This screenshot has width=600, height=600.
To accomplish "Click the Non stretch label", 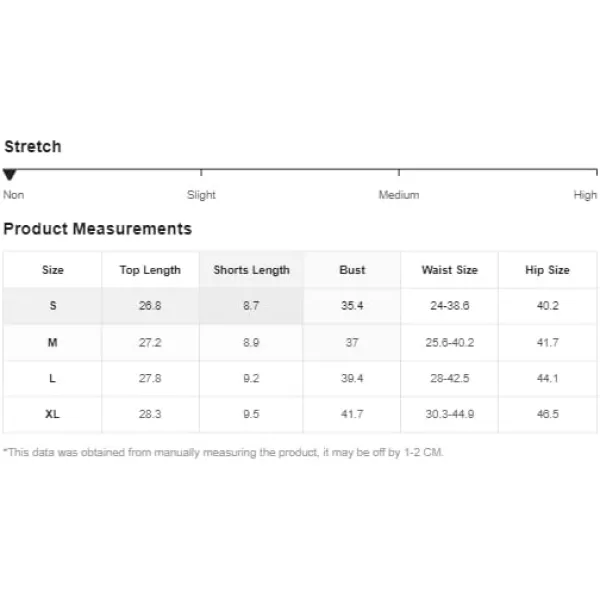I will pyautogui.click(x=14, y=195).
